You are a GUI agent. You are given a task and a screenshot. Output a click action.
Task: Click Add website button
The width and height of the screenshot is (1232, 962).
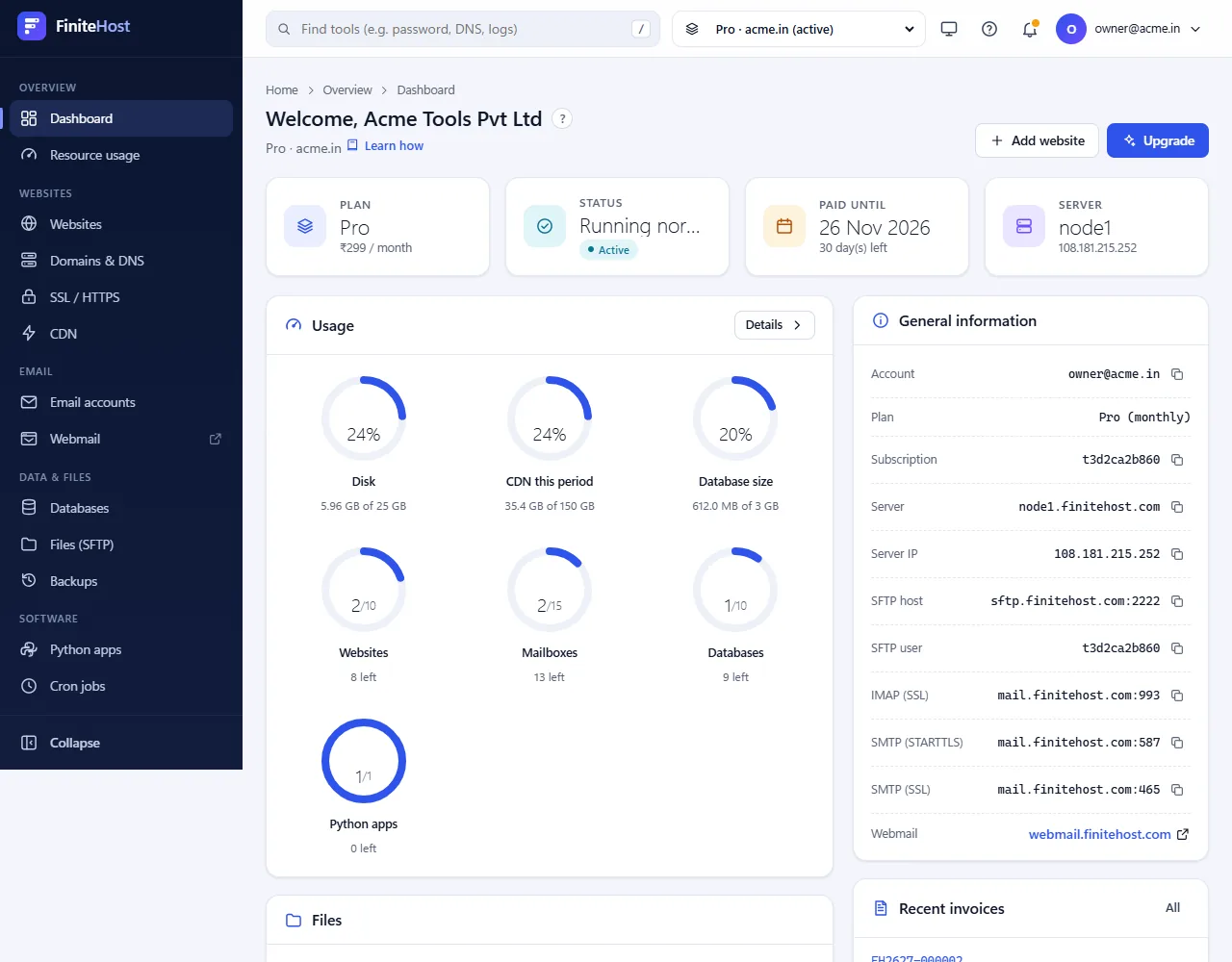(1038, 140)
